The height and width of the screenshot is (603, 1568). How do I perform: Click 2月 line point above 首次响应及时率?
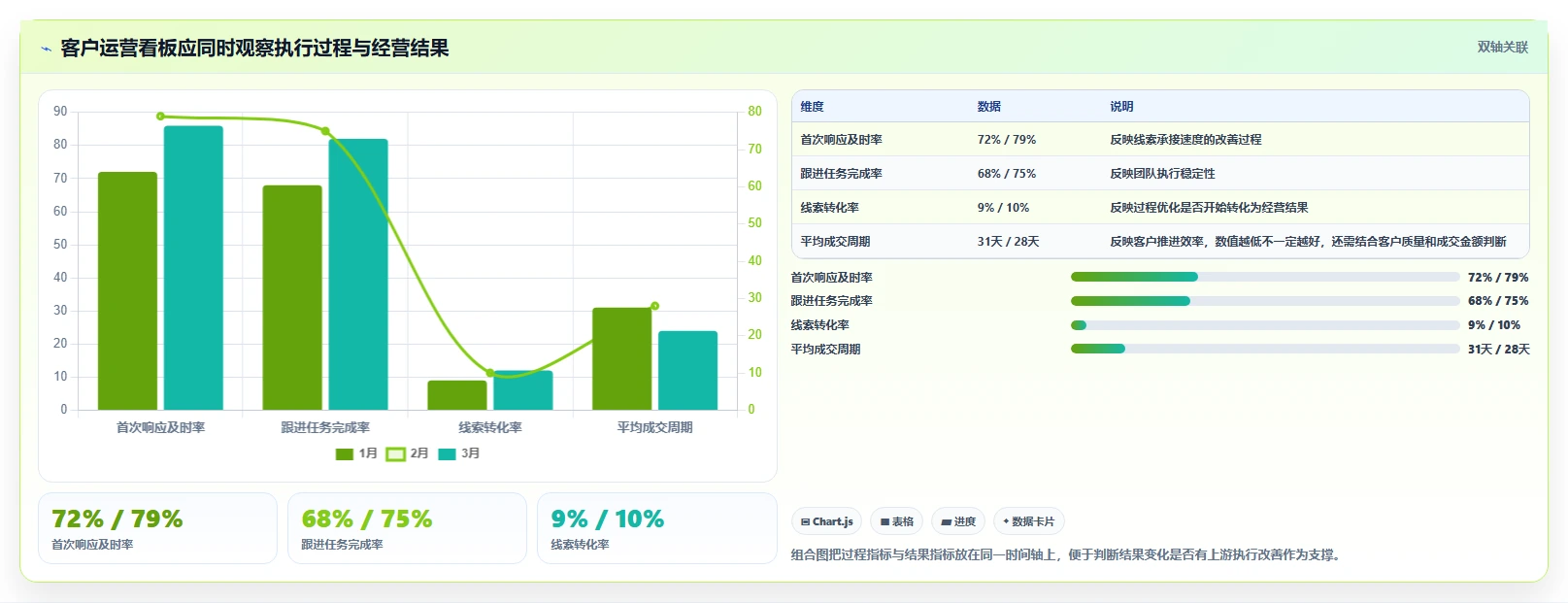click(x=160, y=117)
